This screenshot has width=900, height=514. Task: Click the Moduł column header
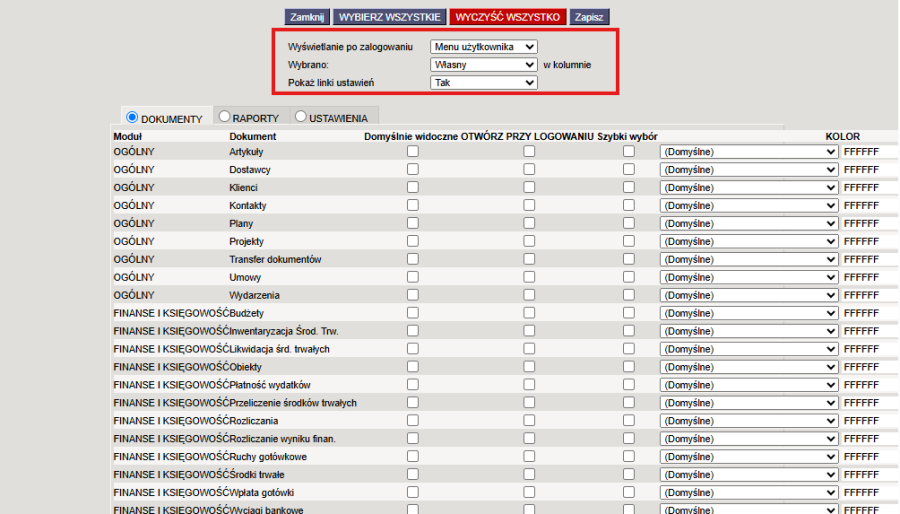[x=127, y=137]
